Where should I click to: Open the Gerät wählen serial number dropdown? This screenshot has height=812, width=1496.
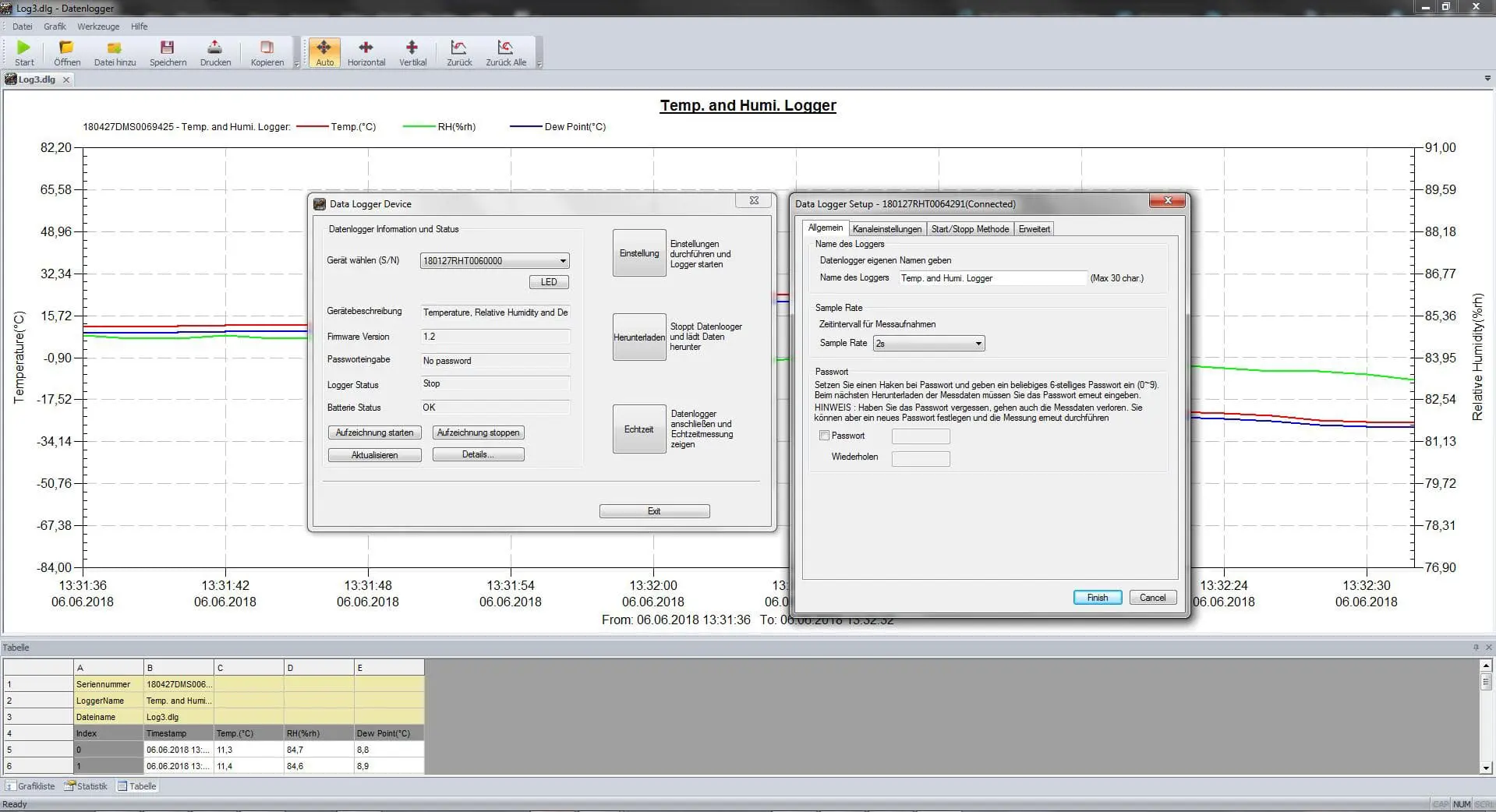point(563,261)
